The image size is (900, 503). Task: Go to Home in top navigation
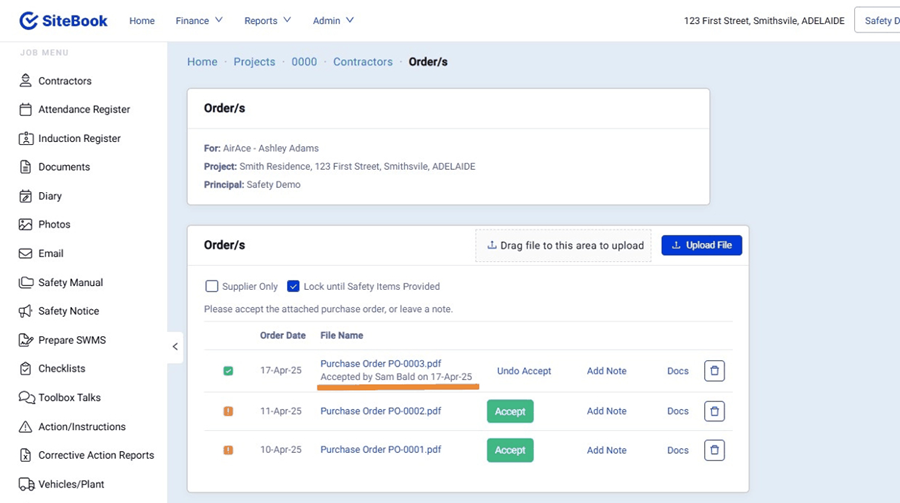click(142, 20)
